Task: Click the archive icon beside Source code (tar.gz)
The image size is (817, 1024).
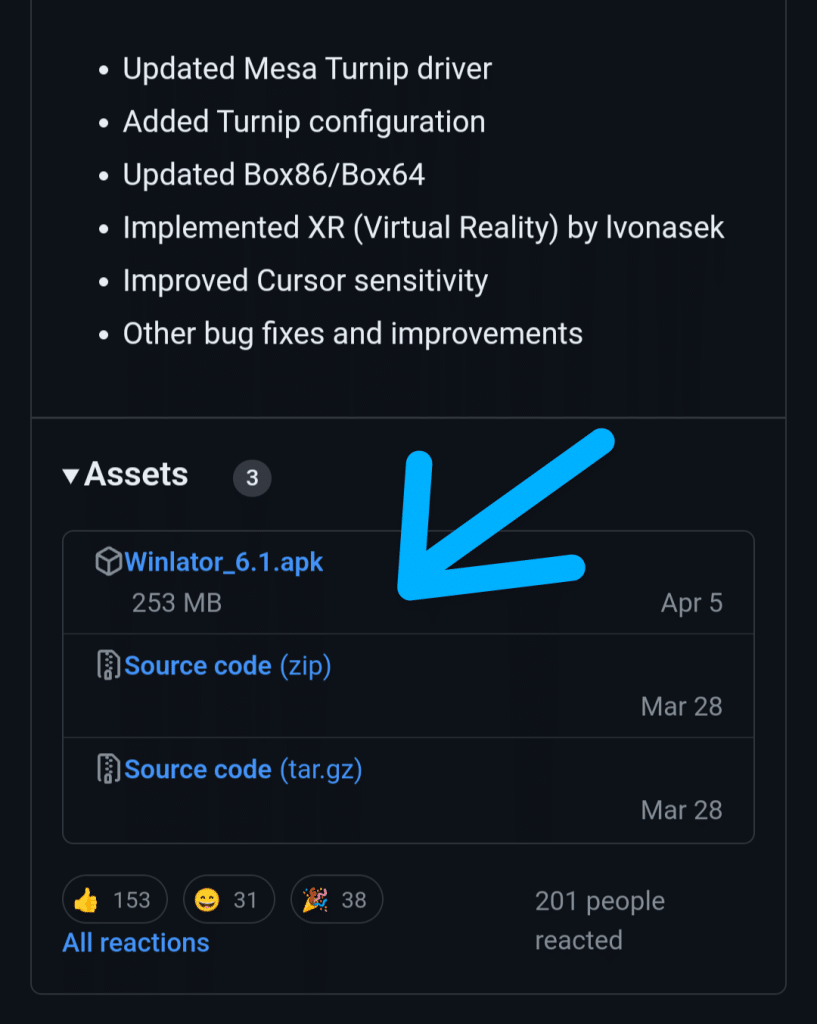Action: [x=108, y=769]
